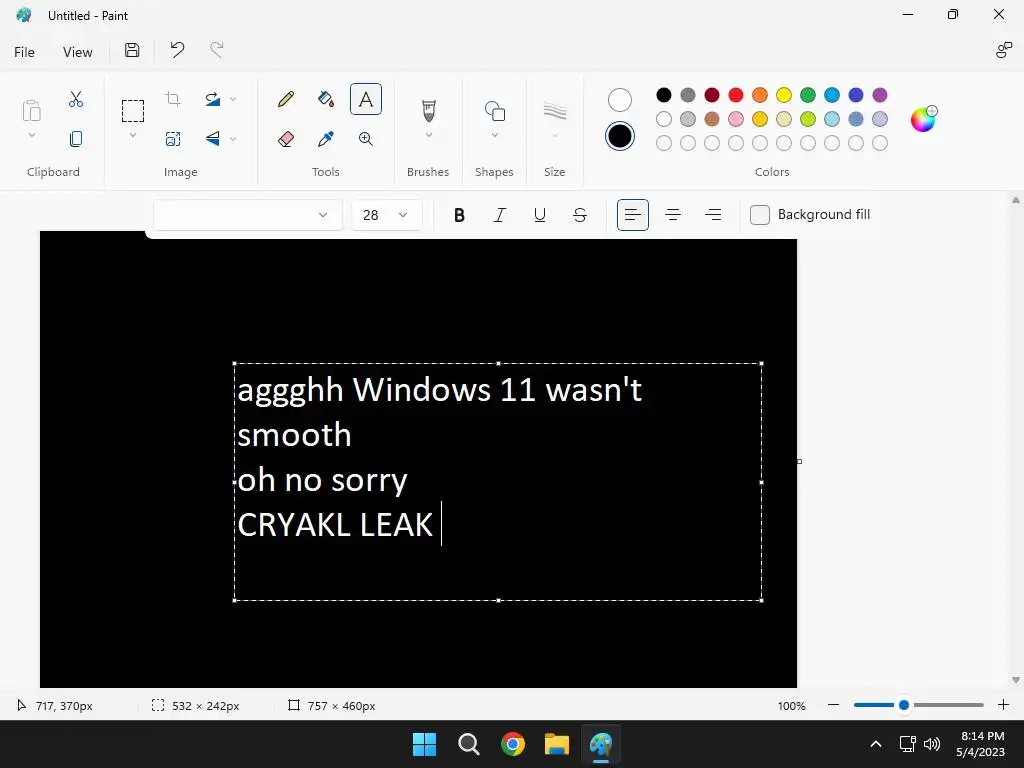Open the font family dropdown
The image size is (1024, 768).
[248, 215]
